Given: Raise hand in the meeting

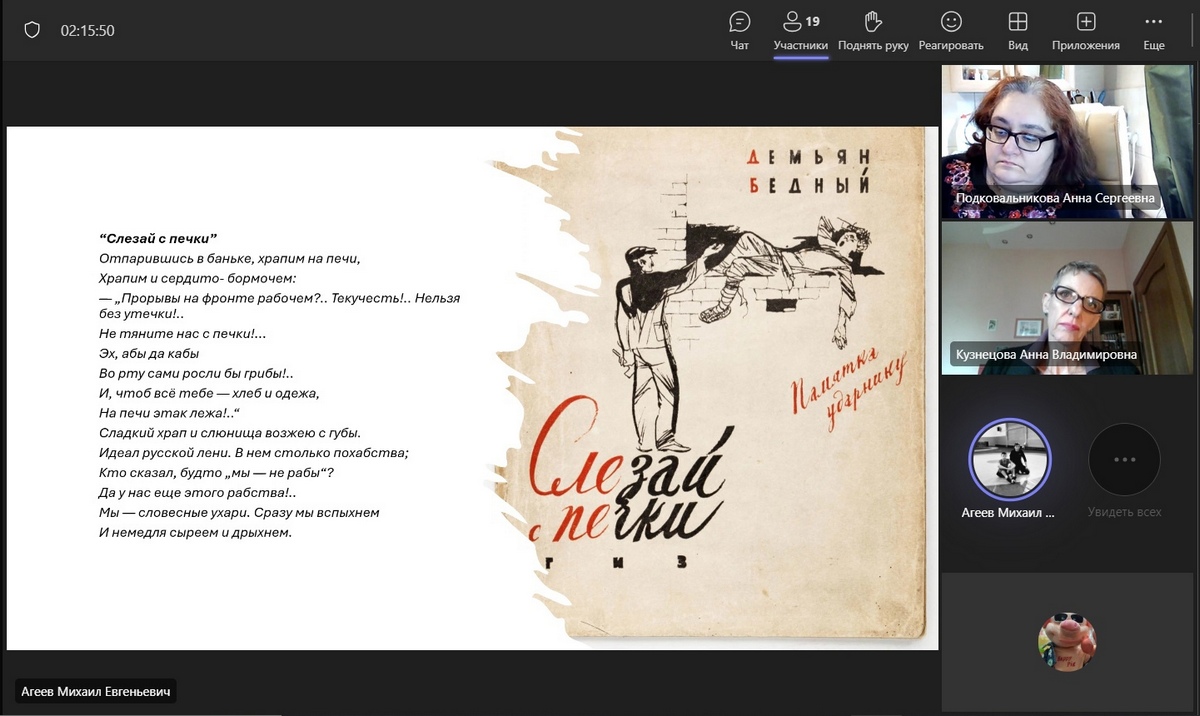Looking at the screenshot, I should point(873,31).
